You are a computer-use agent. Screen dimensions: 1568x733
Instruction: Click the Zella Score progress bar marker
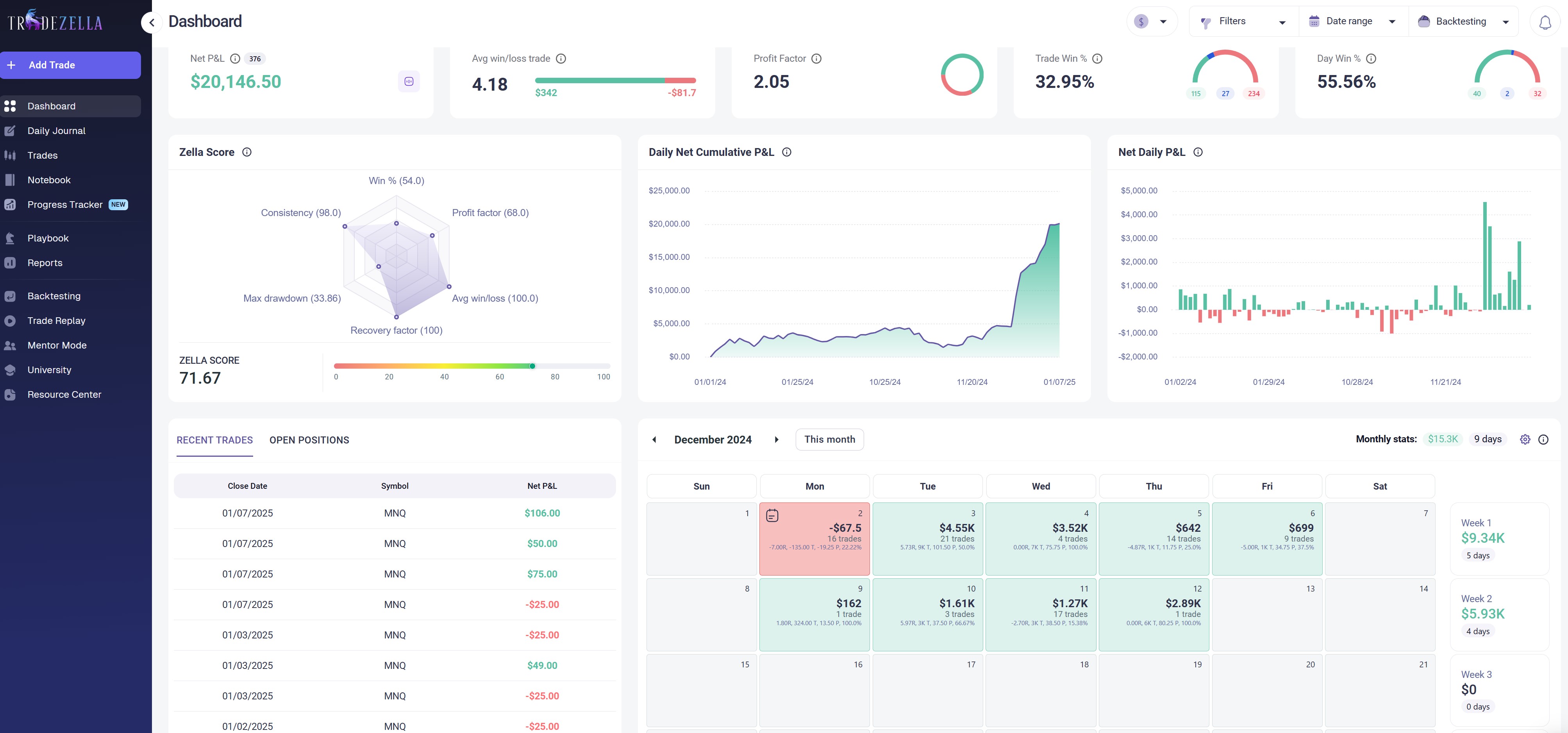point(532,366)
